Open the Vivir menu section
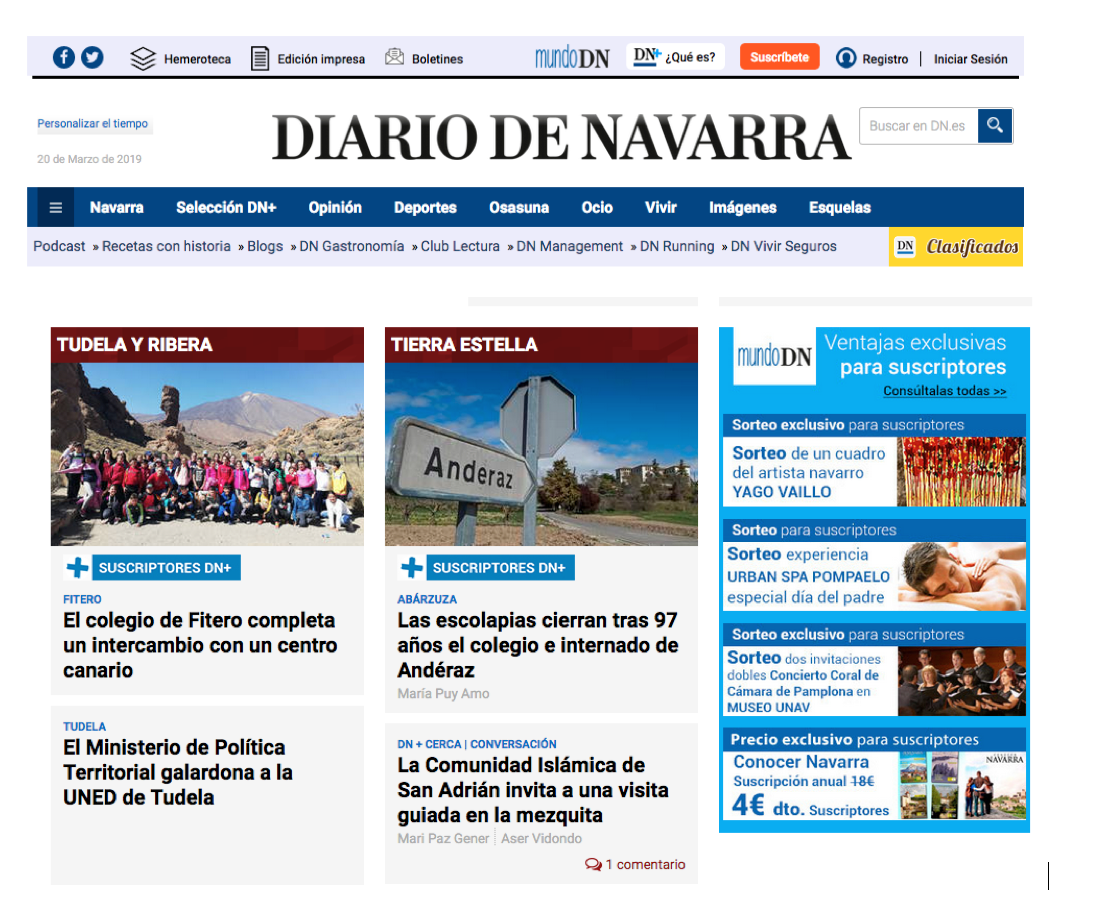 (x=661, y=207)
